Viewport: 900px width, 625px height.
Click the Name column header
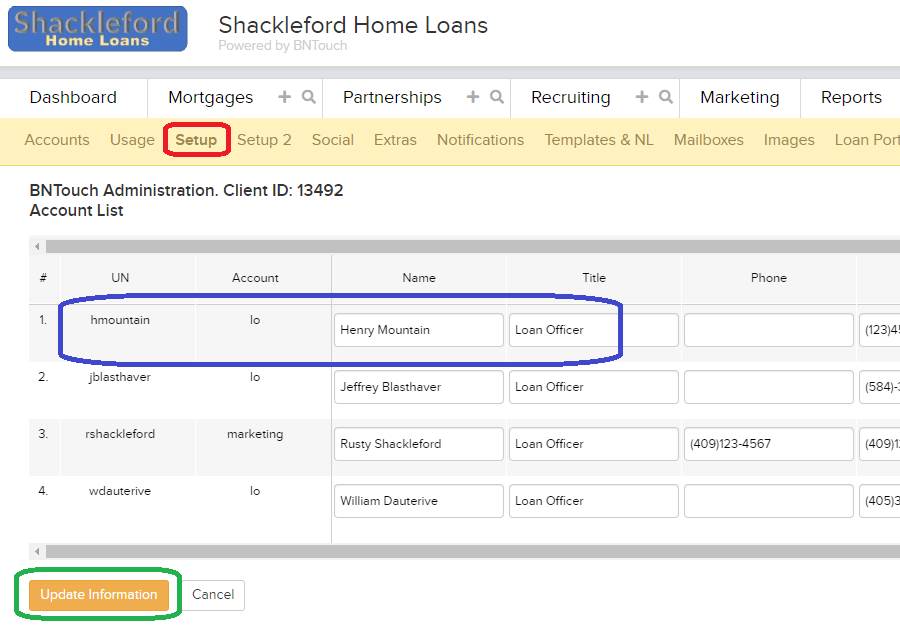pyautogui.click(x=419, y=278)
